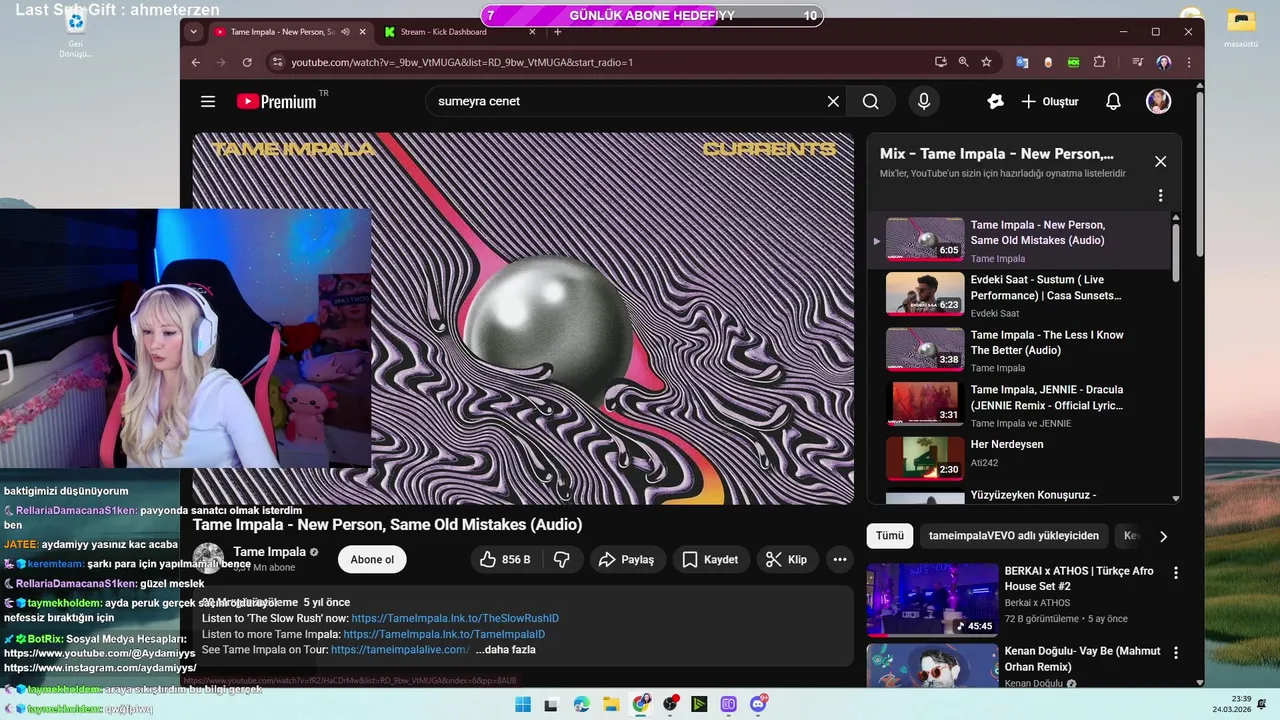Open options for BERKAI x ATHOS video

coord(1176,573)
